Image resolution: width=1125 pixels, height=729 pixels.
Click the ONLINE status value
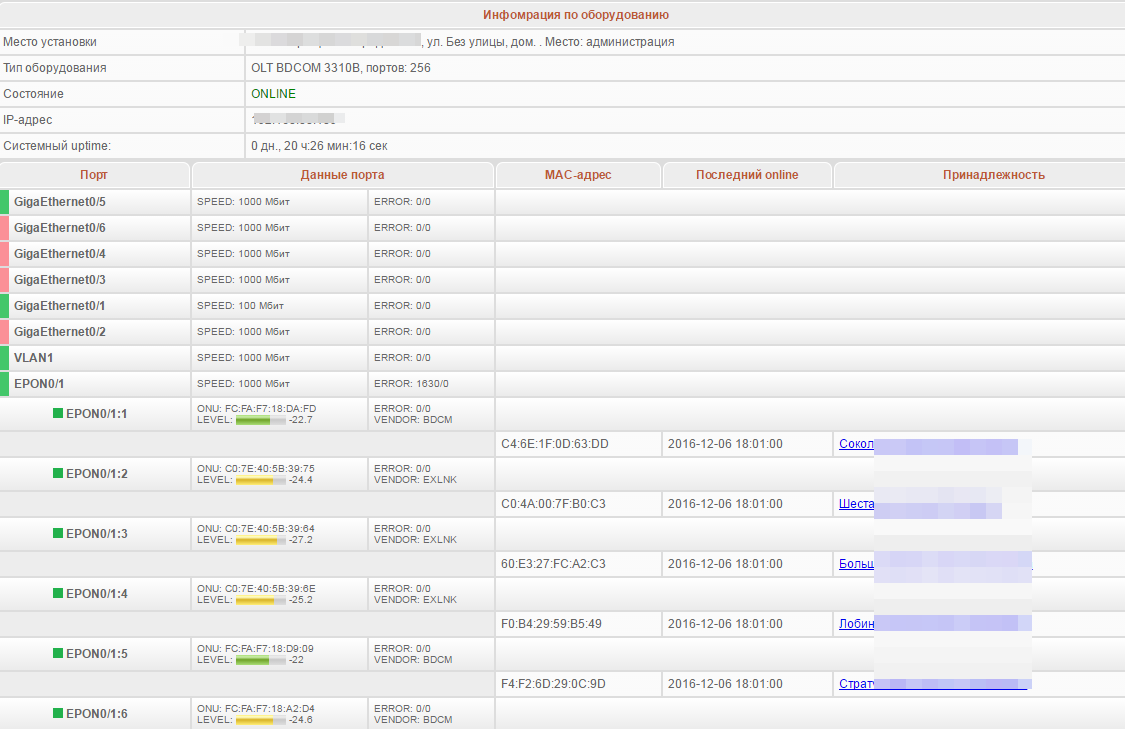tap(273, 94)
